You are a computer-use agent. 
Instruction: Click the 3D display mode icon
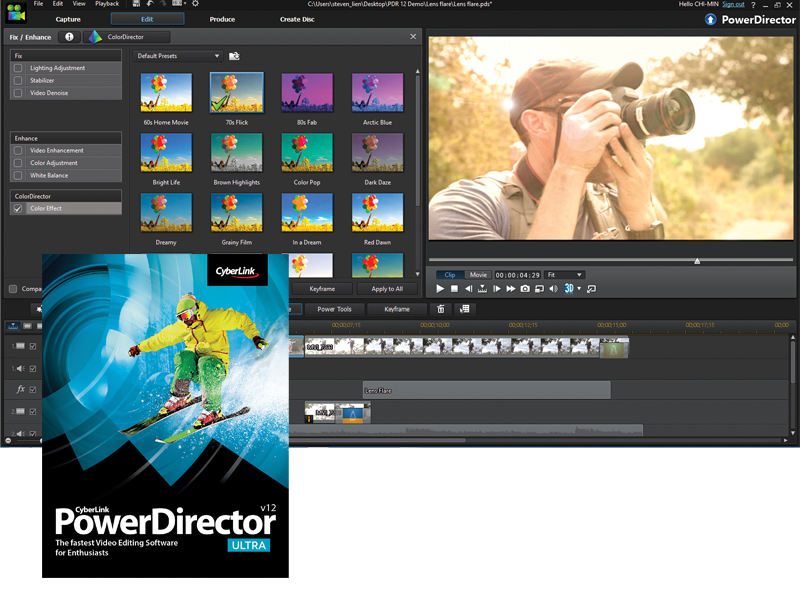click(567, 287)
